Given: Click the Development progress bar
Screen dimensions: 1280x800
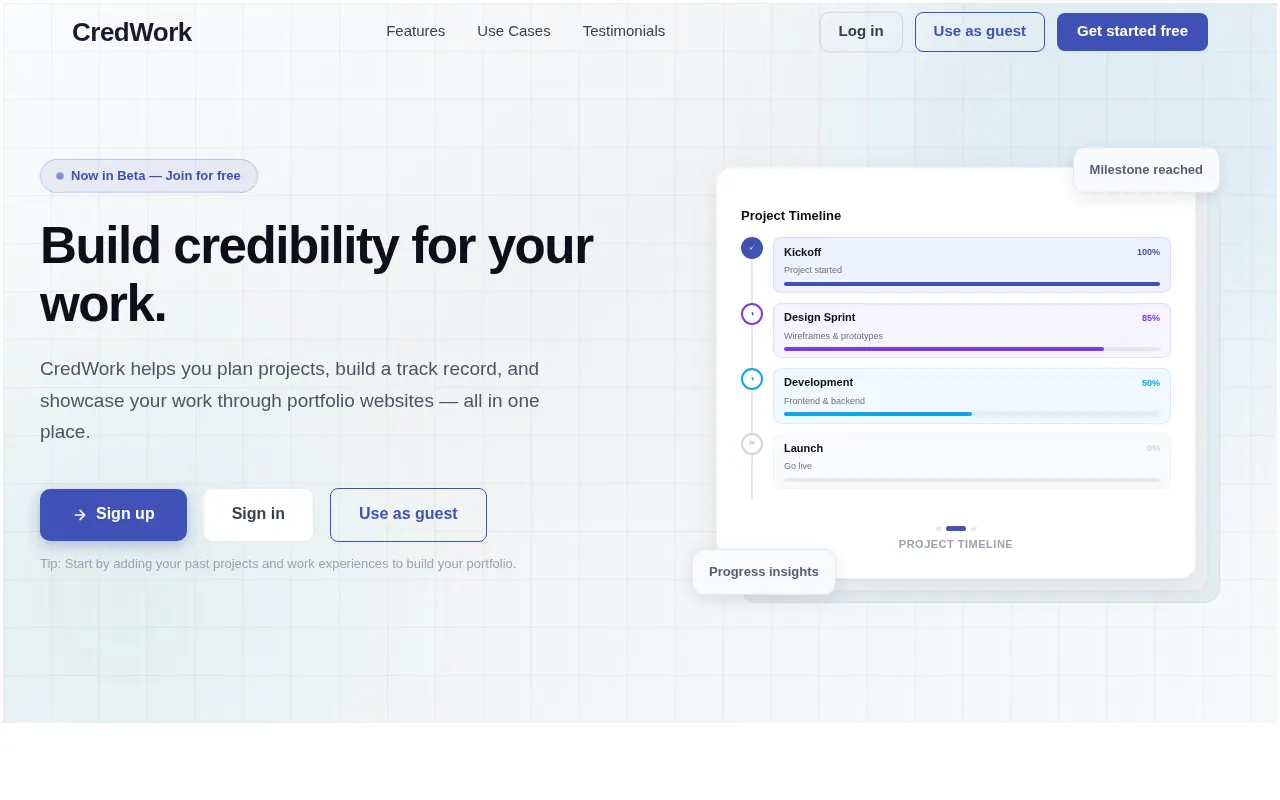Looking at the screenshot, I should (x=972, y=414).
